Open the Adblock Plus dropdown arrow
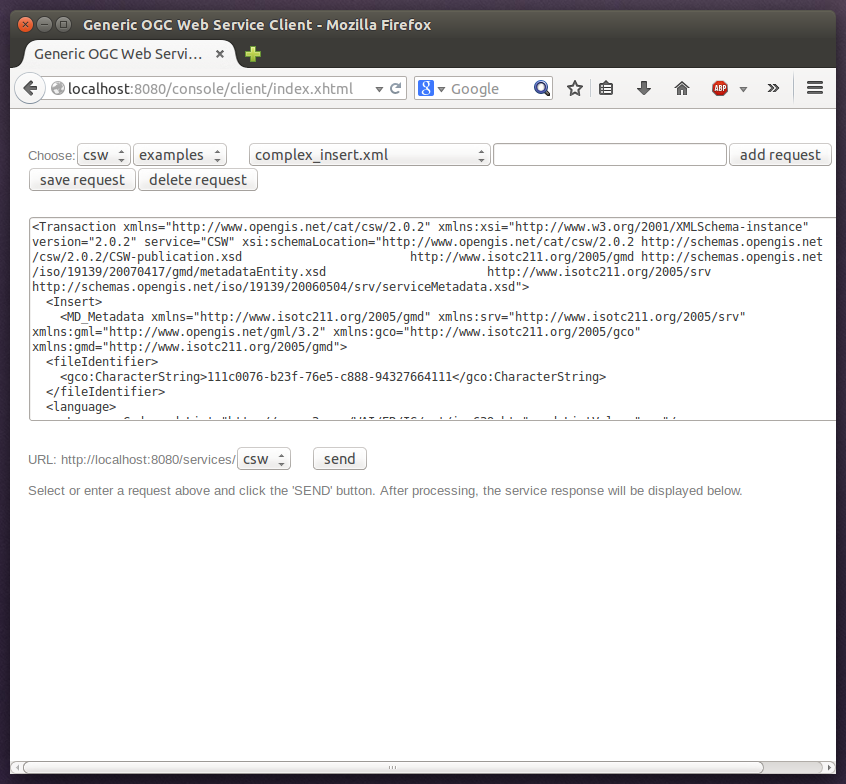This screenshot has width=846, height=784. pyautogui.click(x=742, y=88)
